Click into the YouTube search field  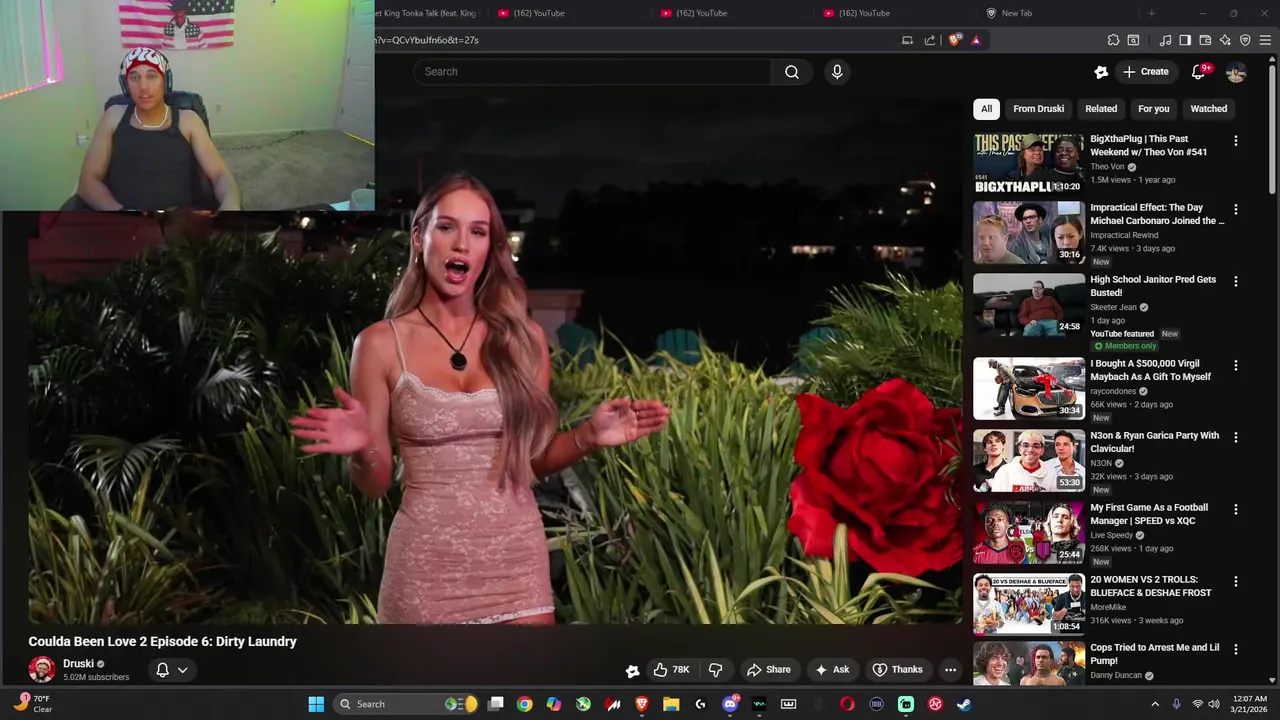click(592, 72)
